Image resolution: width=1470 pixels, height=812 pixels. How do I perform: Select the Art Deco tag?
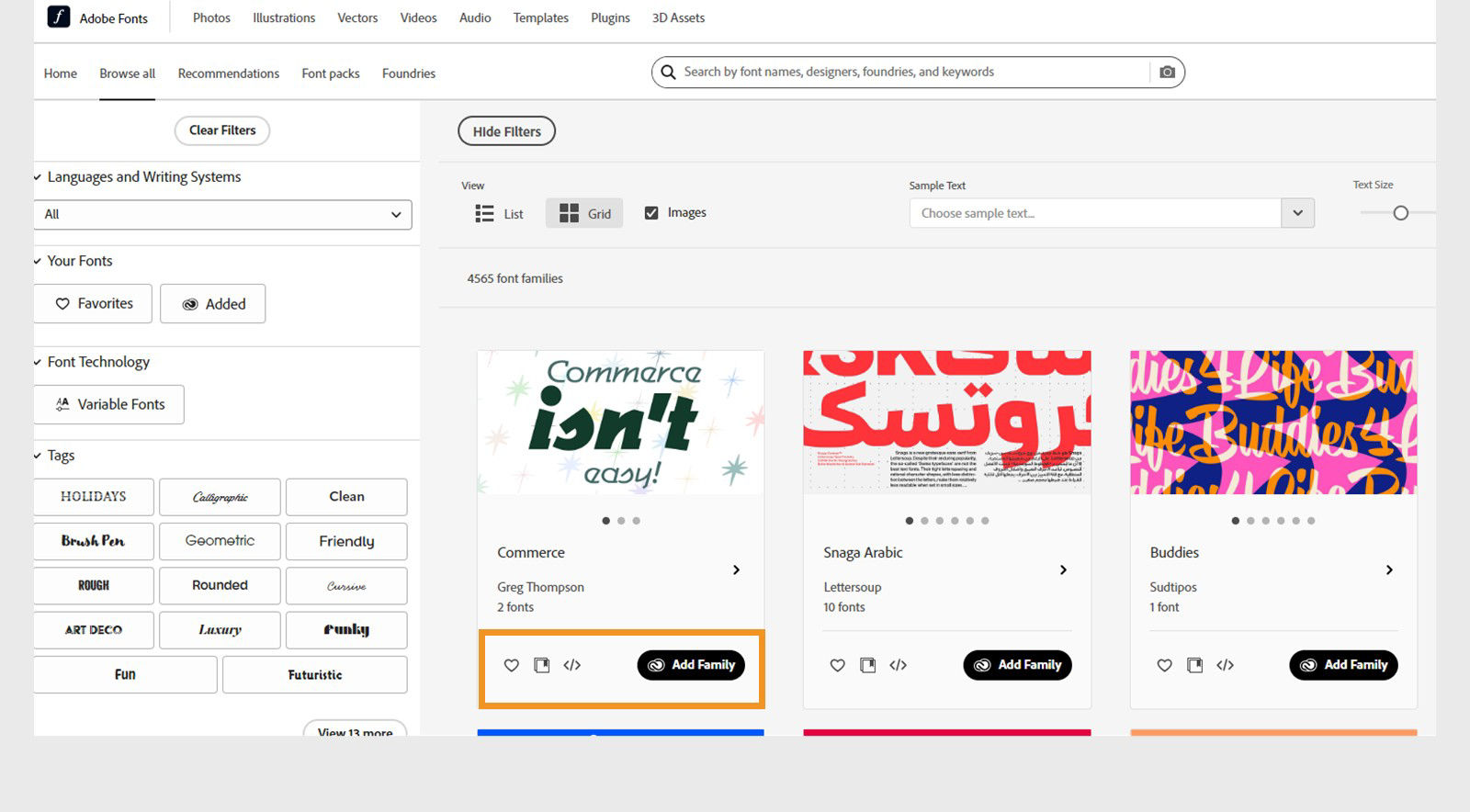93,630
